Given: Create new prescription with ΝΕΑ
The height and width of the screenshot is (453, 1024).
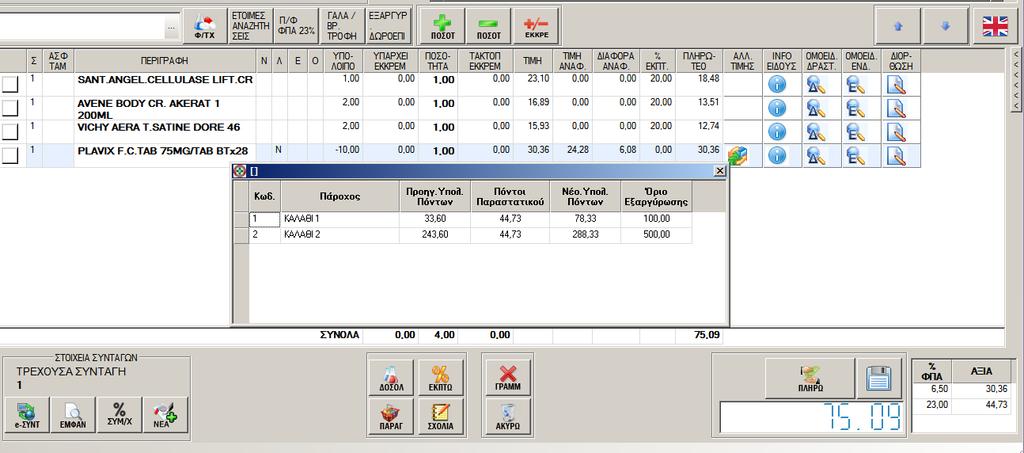Looking at the screenshot, I should (166, 416).
